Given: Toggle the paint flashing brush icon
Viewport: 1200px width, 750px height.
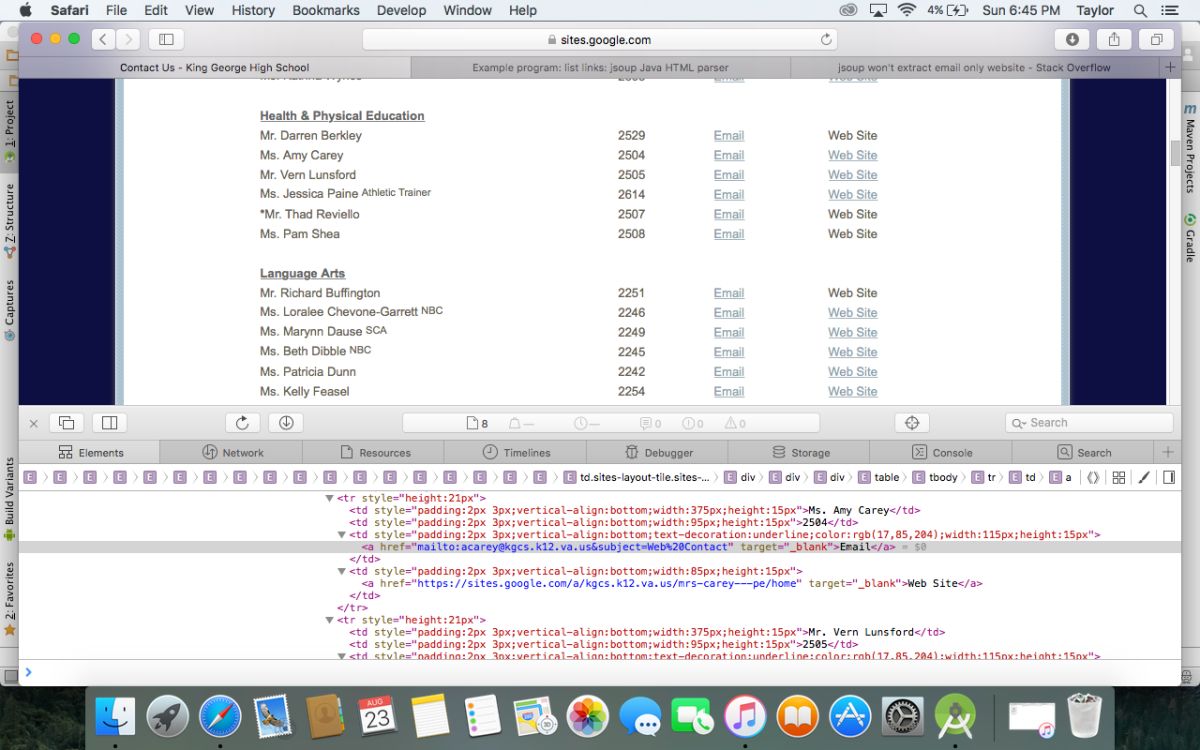Looking at the screenshot, I should (1143, 478).
